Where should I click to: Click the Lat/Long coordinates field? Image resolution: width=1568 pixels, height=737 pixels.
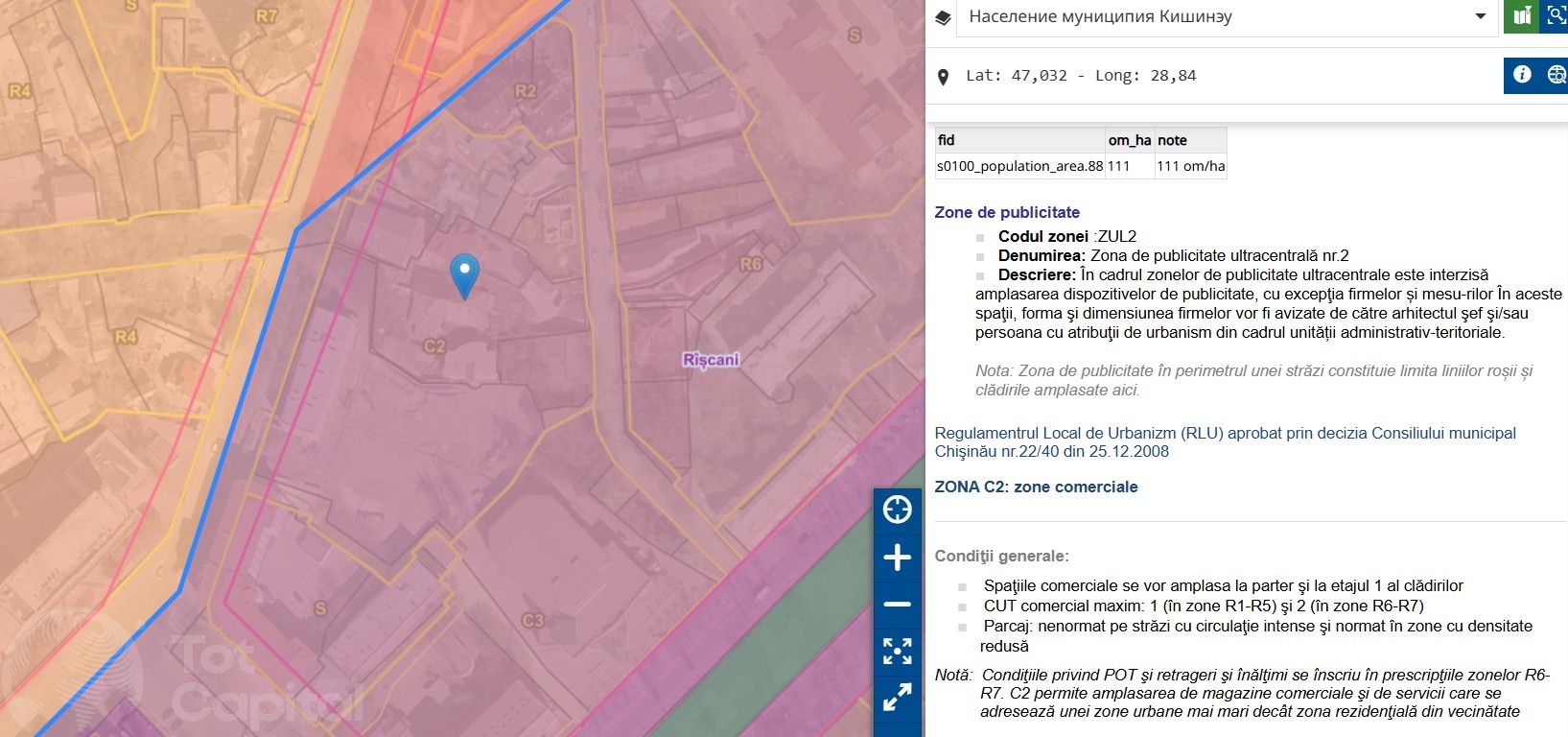[x=1081, y=76]
